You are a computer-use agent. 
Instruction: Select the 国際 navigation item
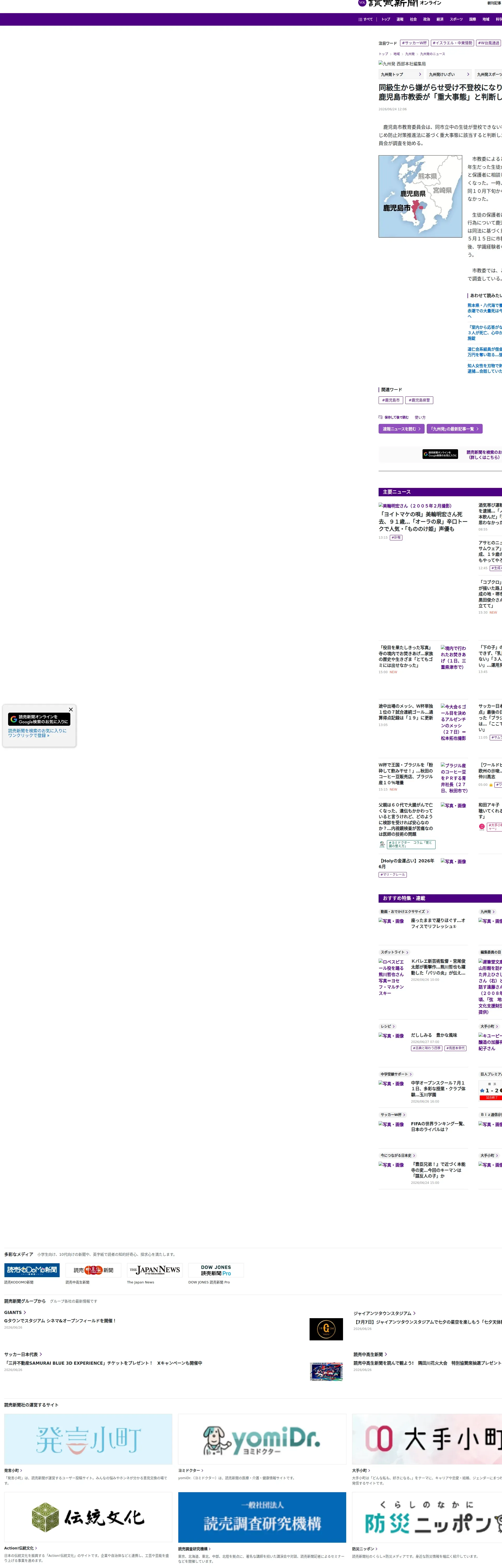tap(473, 20)
